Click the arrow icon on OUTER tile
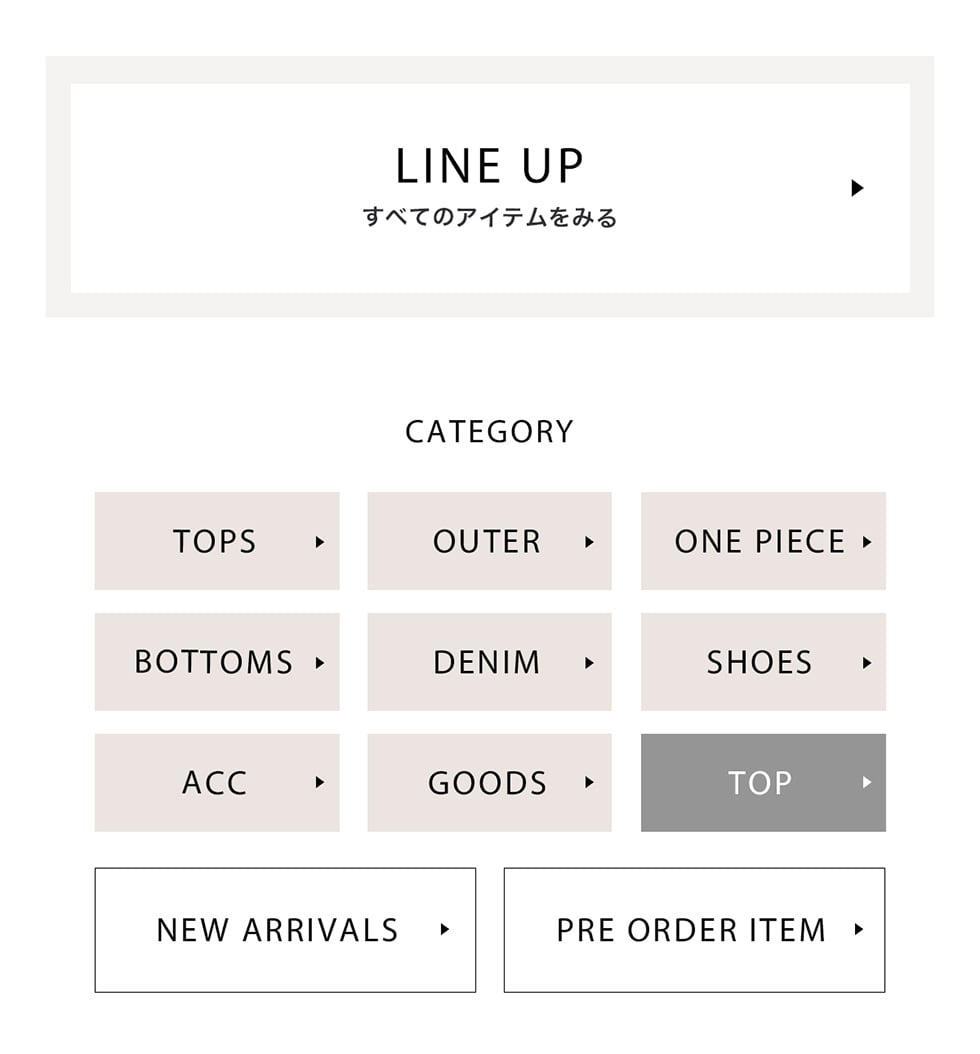Viewport: 980px width, 1054px height. 589,542
